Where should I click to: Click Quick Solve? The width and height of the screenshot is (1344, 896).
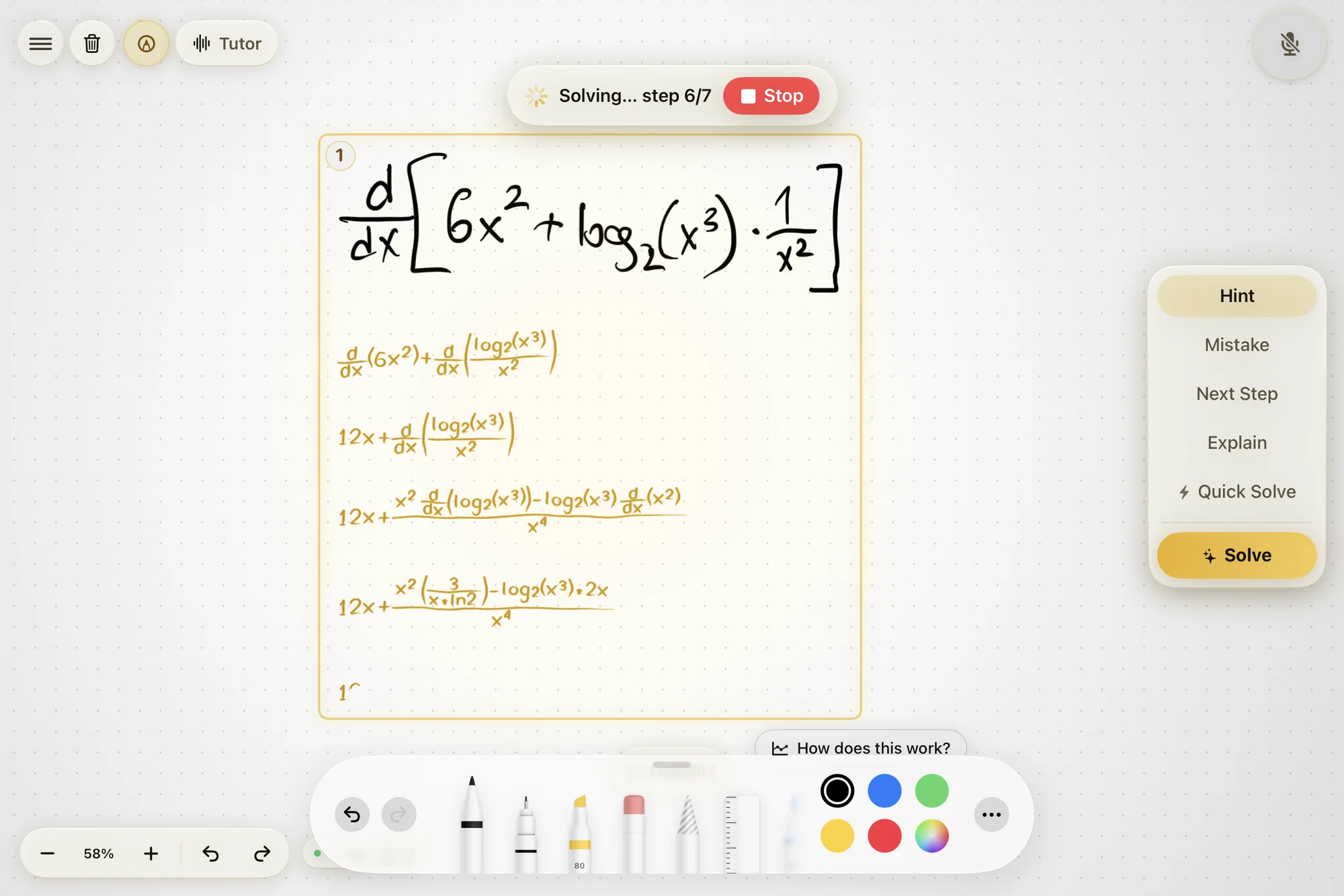[1236, 492]
